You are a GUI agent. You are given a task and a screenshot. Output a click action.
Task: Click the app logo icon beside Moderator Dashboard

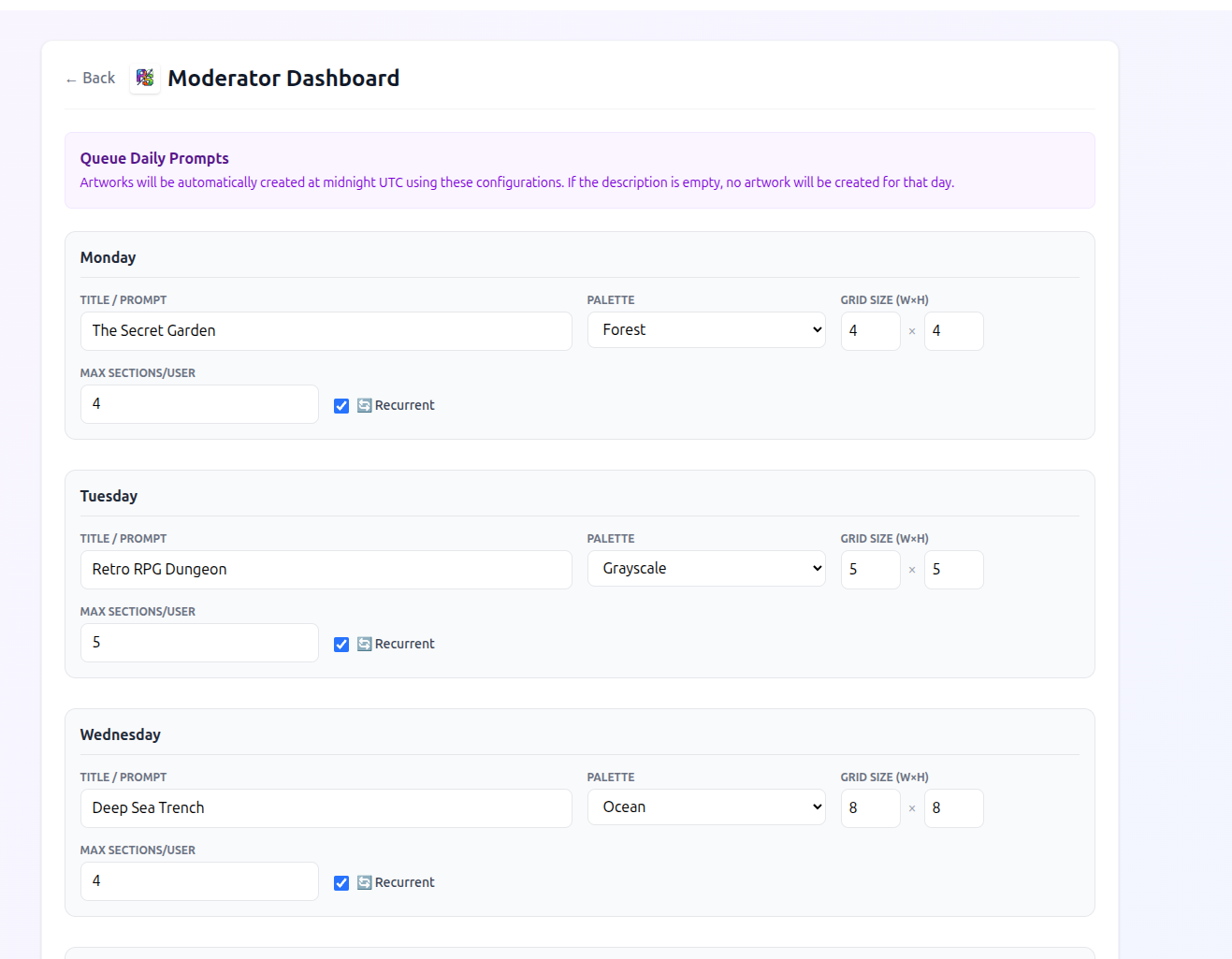pyautogui.click(x=145, y=78)
